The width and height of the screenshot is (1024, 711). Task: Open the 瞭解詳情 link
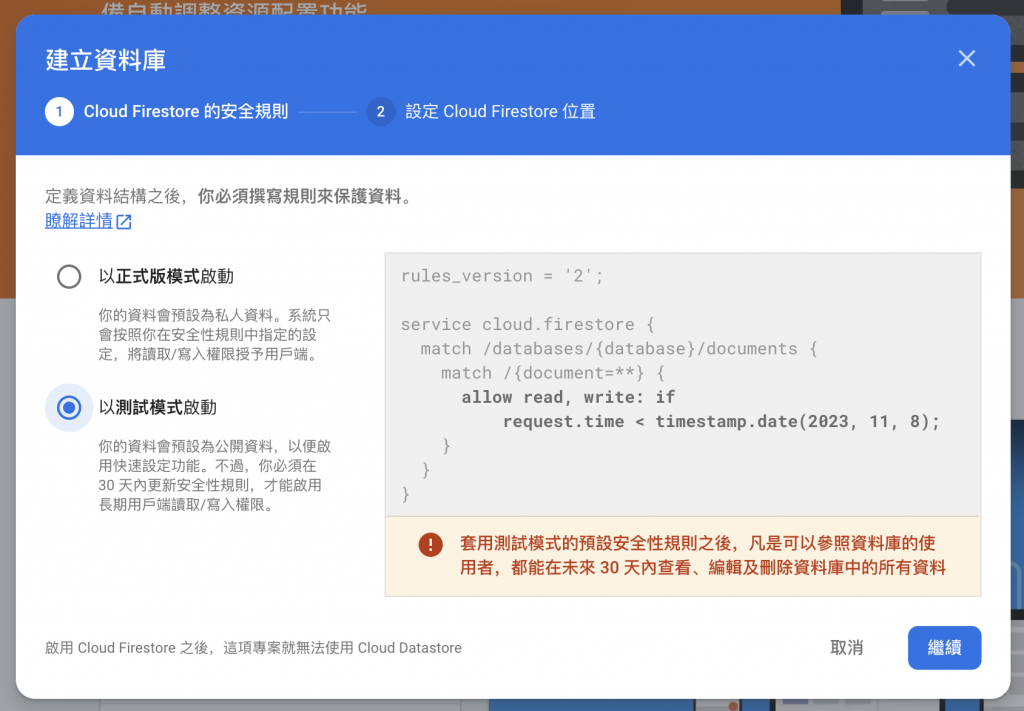point(79,221)
